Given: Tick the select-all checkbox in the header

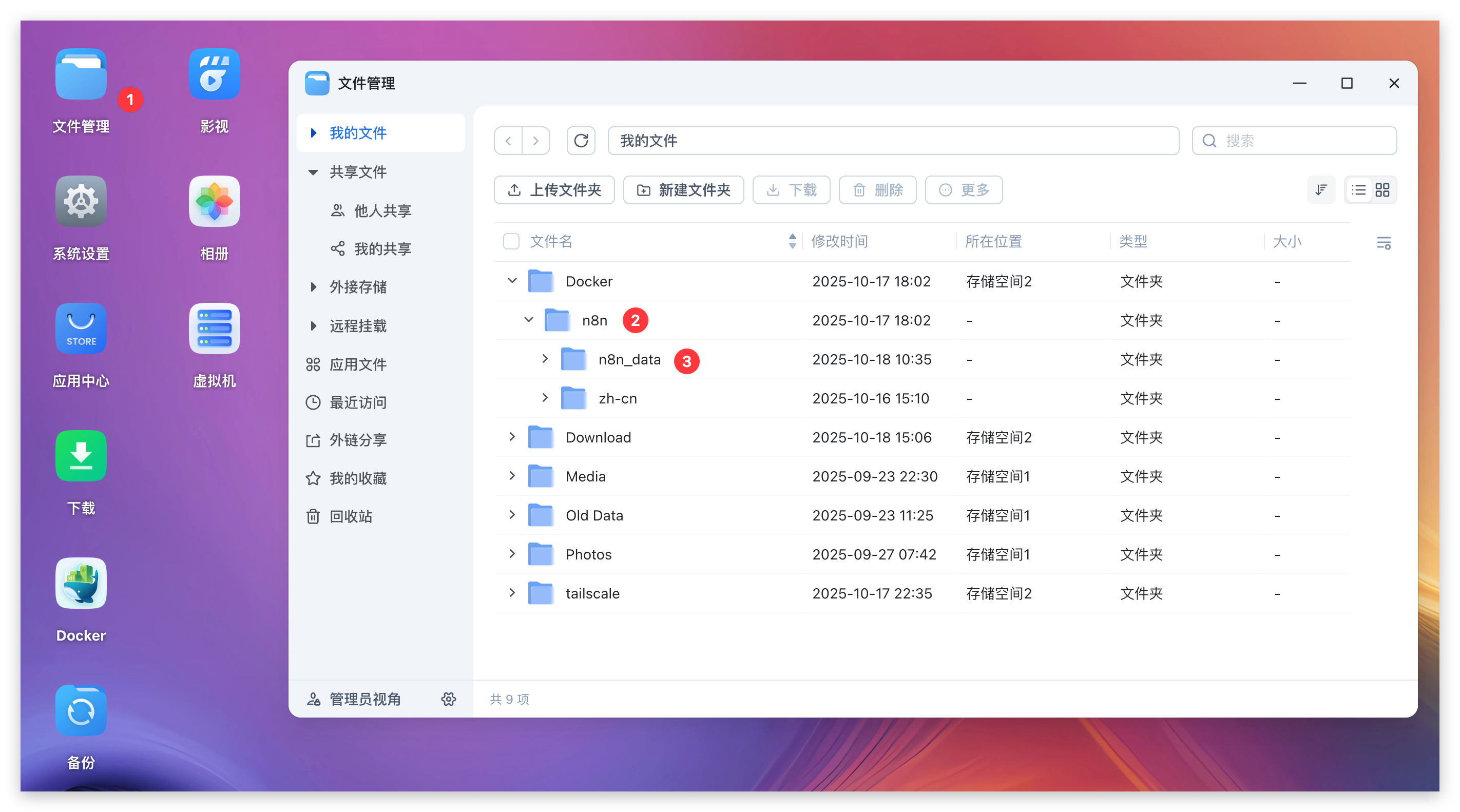Looking at the screenshot, I should pyautogui.click(x=511, y=241).
